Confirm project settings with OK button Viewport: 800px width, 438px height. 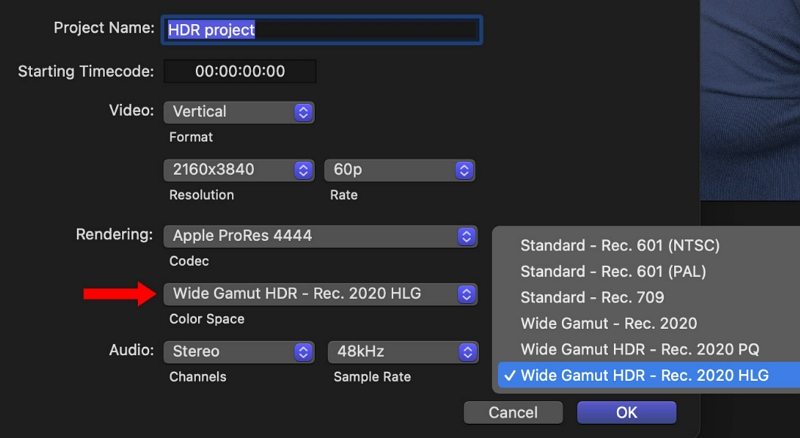point(627,412)
